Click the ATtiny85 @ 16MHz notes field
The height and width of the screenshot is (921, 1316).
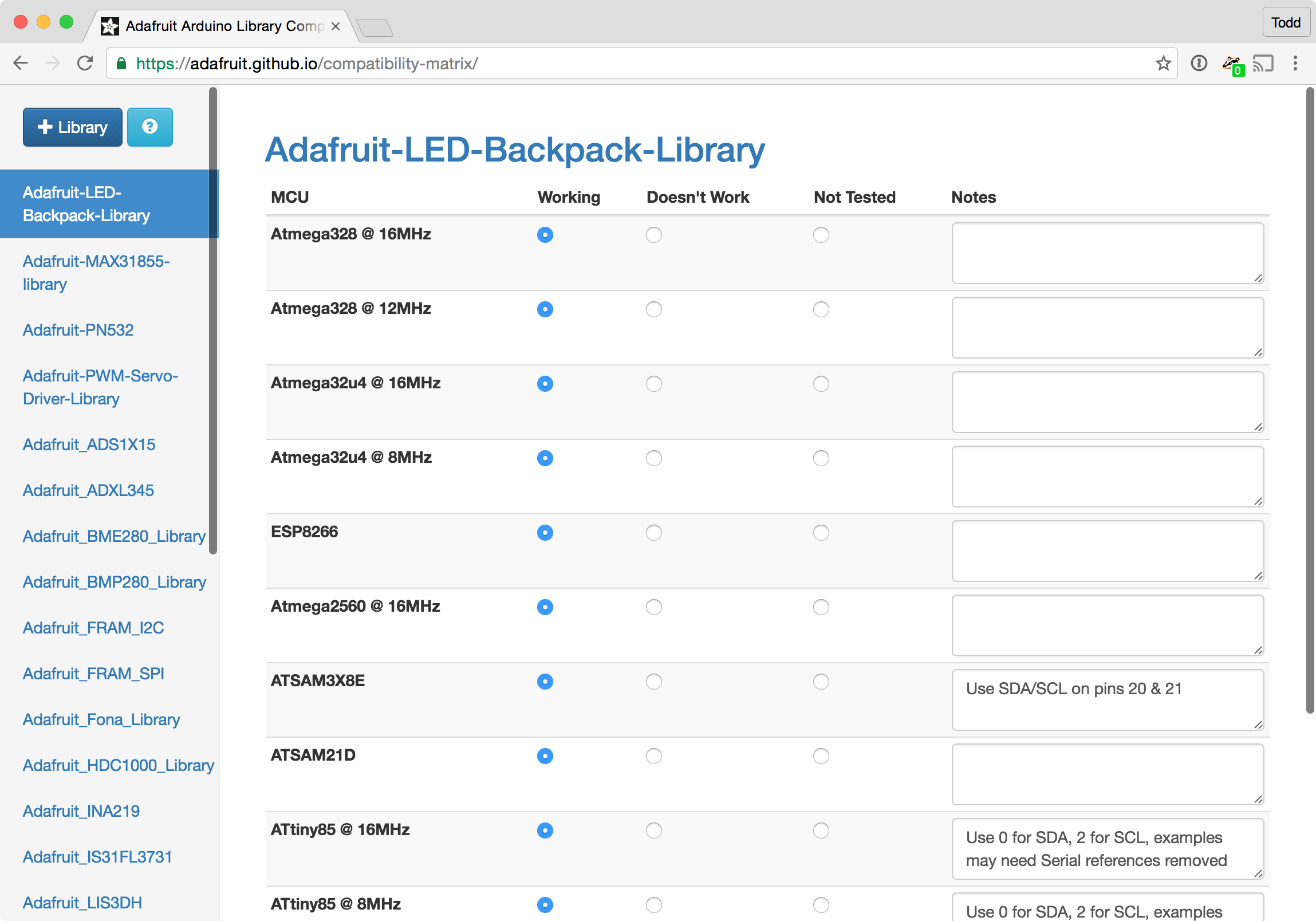tap(1108, 849)
